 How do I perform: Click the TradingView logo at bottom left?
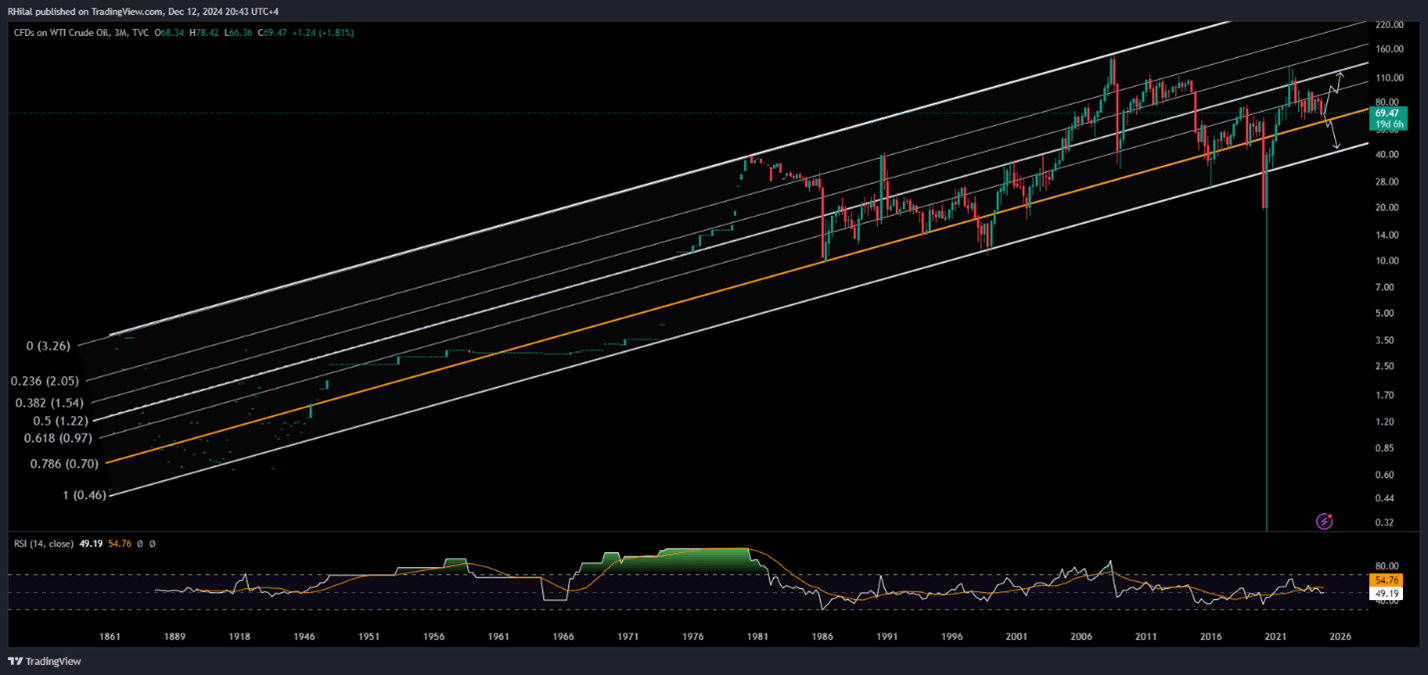[45, 661]
